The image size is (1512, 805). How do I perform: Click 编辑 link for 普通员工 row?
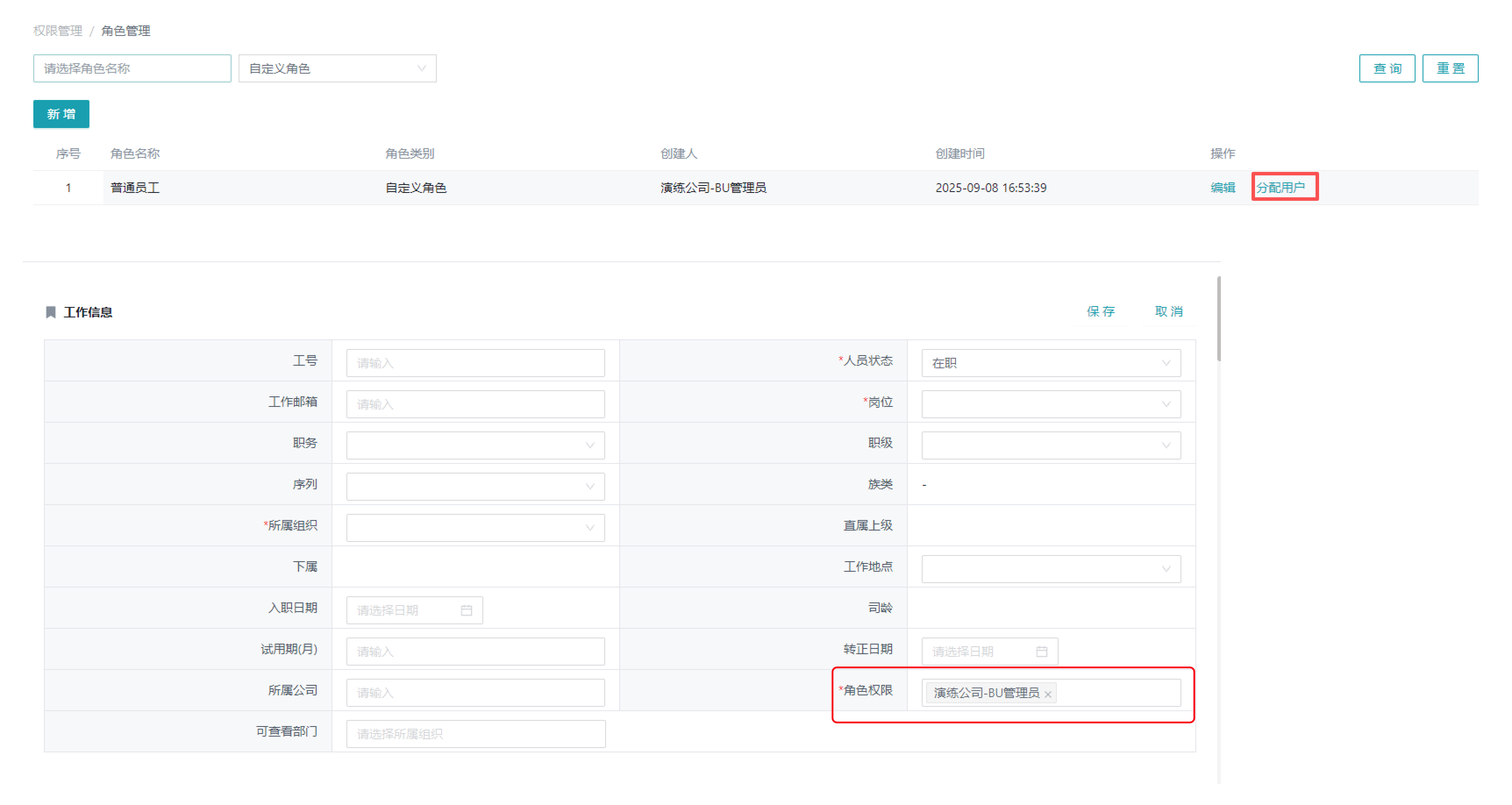click(x=1222, y=188)
